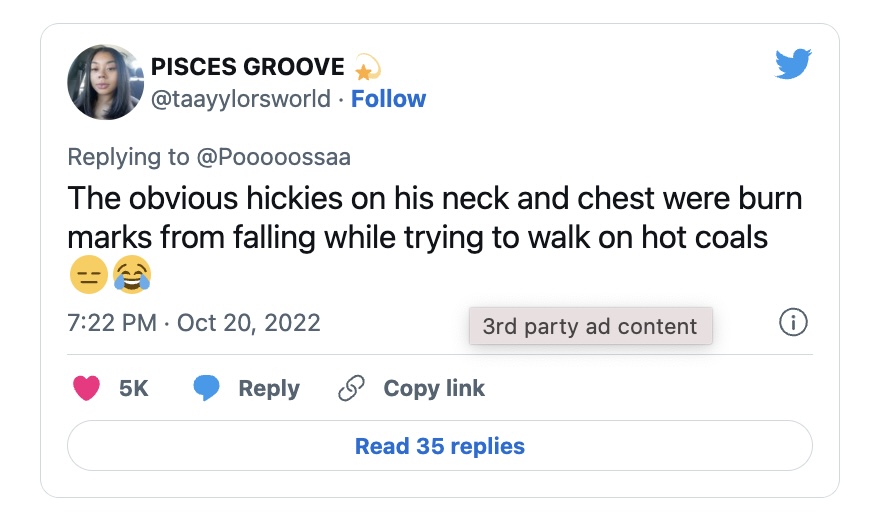Click the tweet text about hot coals

coord(434,218)
